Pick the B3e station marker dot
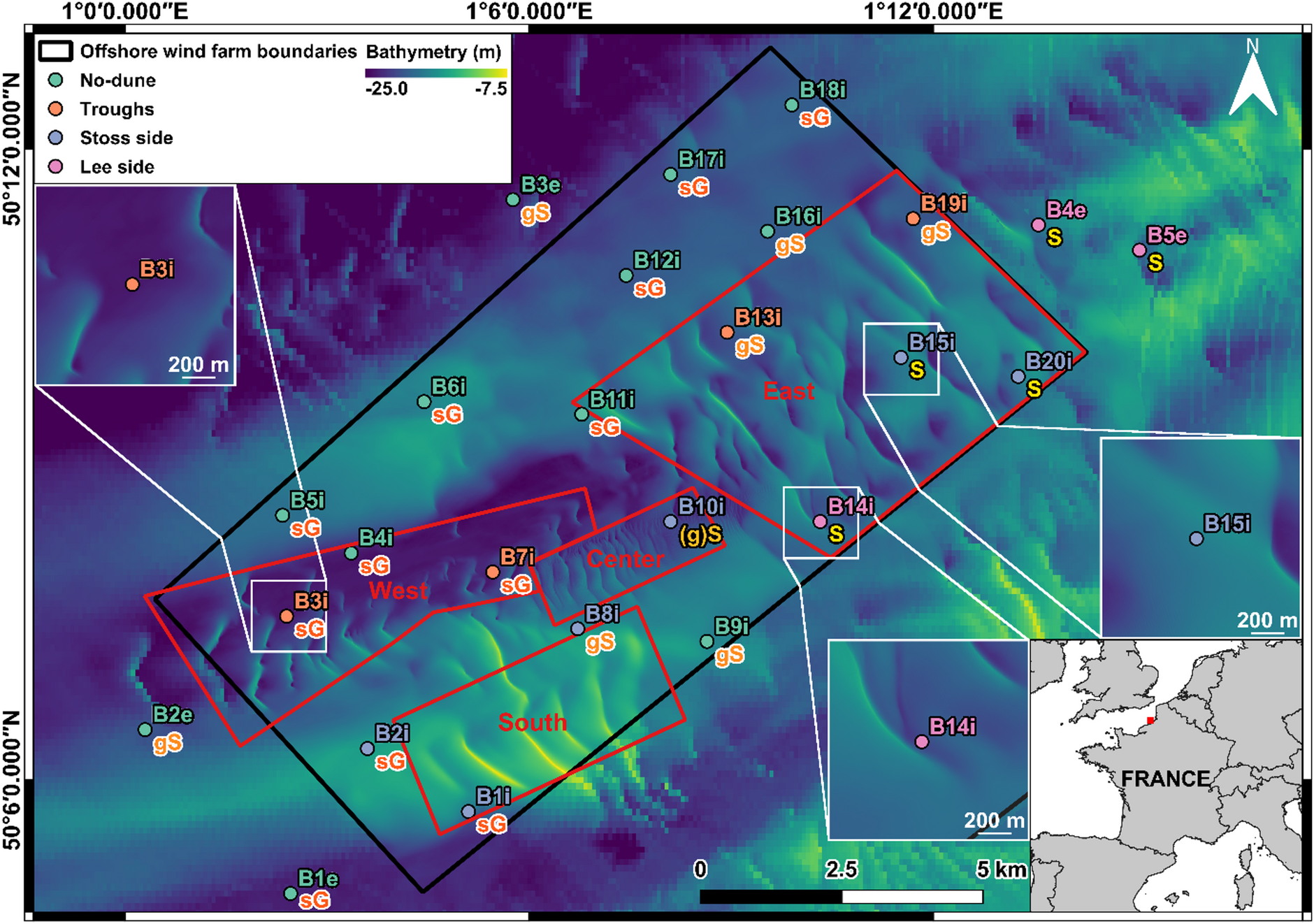Viewport: 1314px width, 924px height. click(513, 200)
